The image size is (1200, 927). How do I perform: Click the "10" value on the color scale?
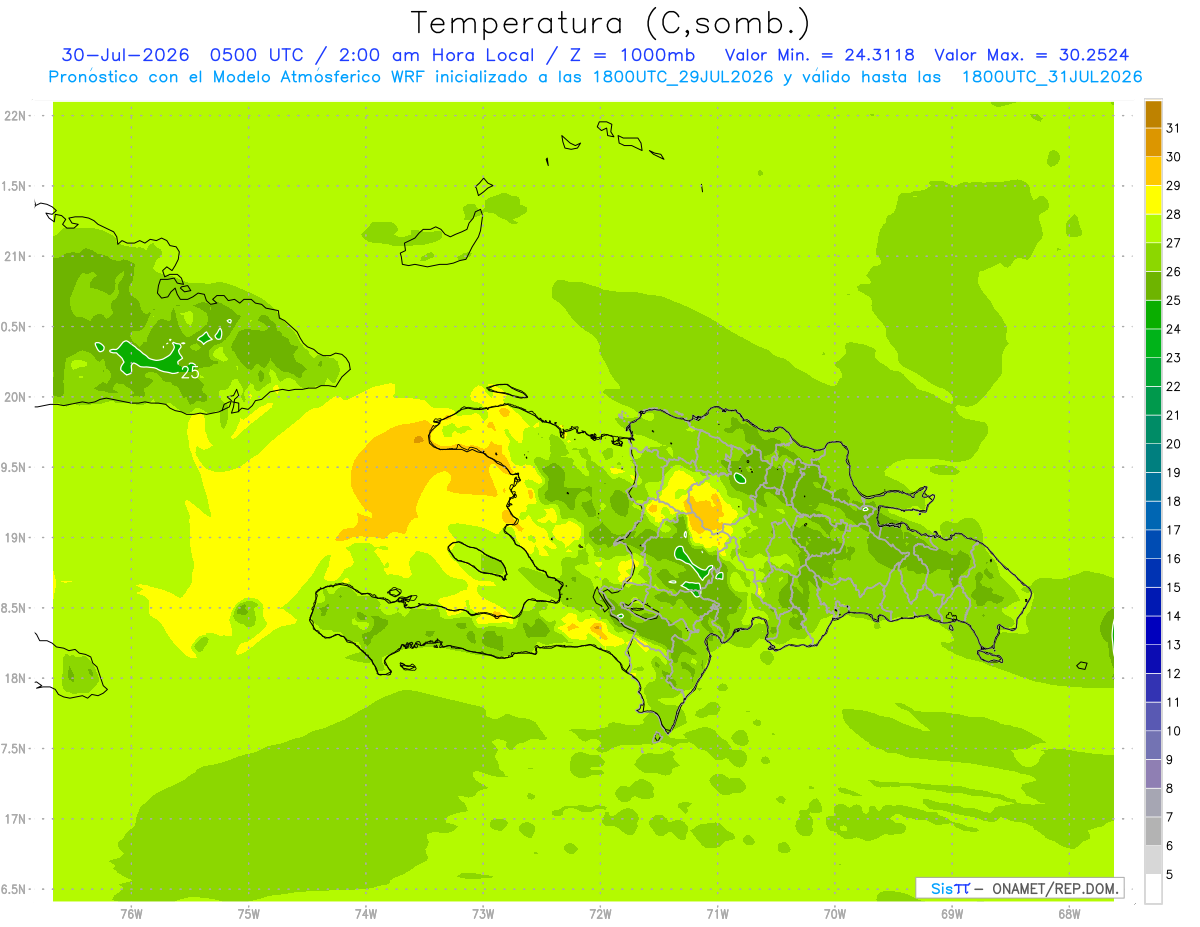pos(1174,731)
